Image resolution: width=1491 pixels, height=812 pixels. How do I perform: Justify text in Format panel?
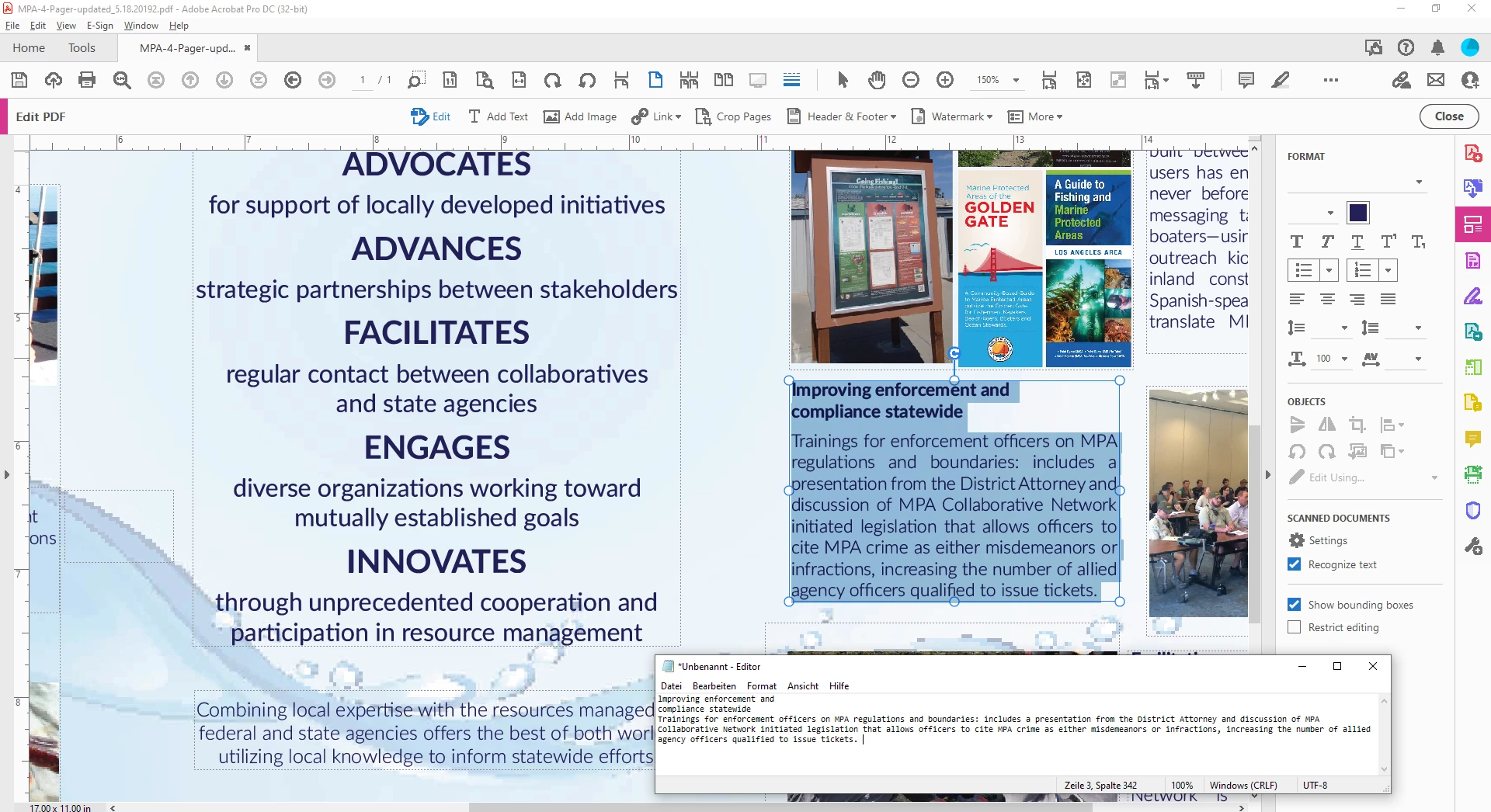(x=1388, y=299)
